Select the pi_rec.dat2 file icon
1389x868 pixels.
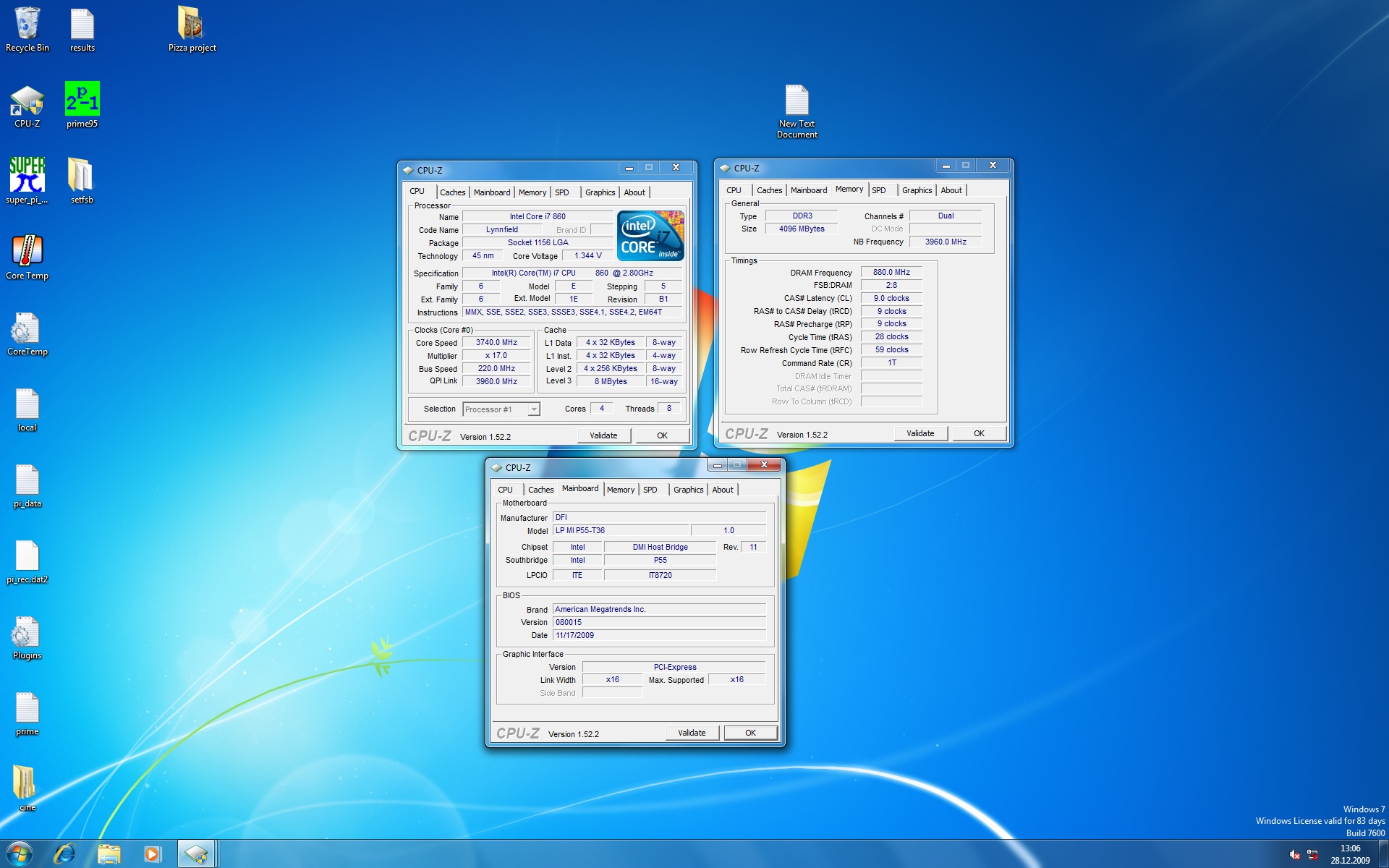tap(27, 561)
